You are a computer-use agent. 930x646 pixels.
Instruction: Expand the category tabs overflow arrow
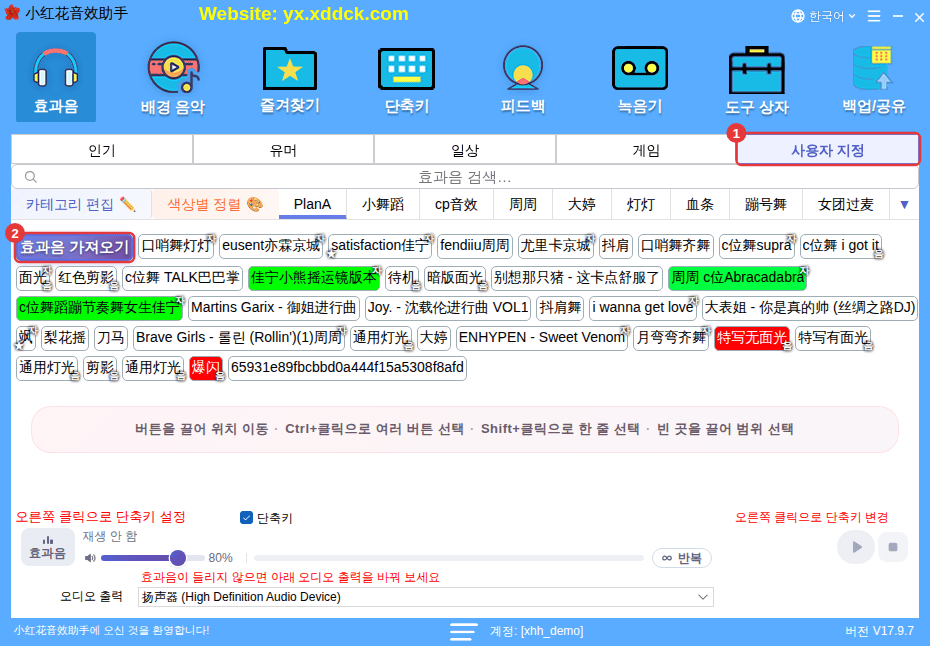(x=904, y=205)
